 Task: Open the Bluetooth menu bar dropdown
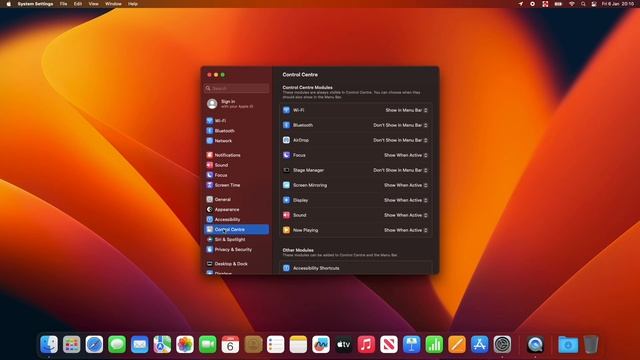click(400, 125)
